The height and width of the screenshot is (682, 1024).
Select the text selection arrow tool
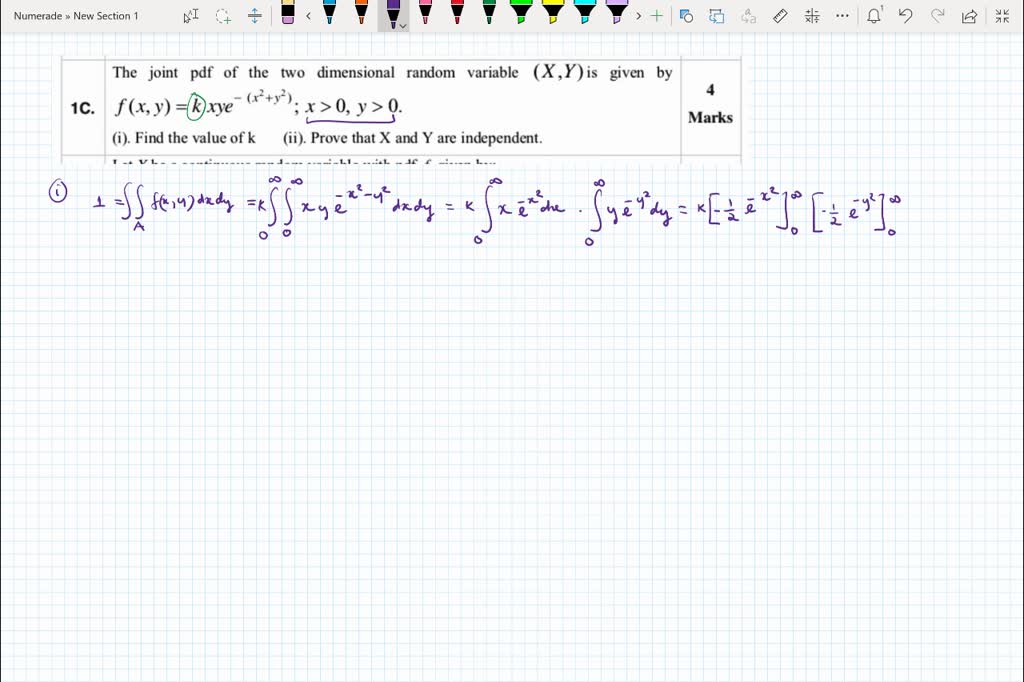[190, 16]
